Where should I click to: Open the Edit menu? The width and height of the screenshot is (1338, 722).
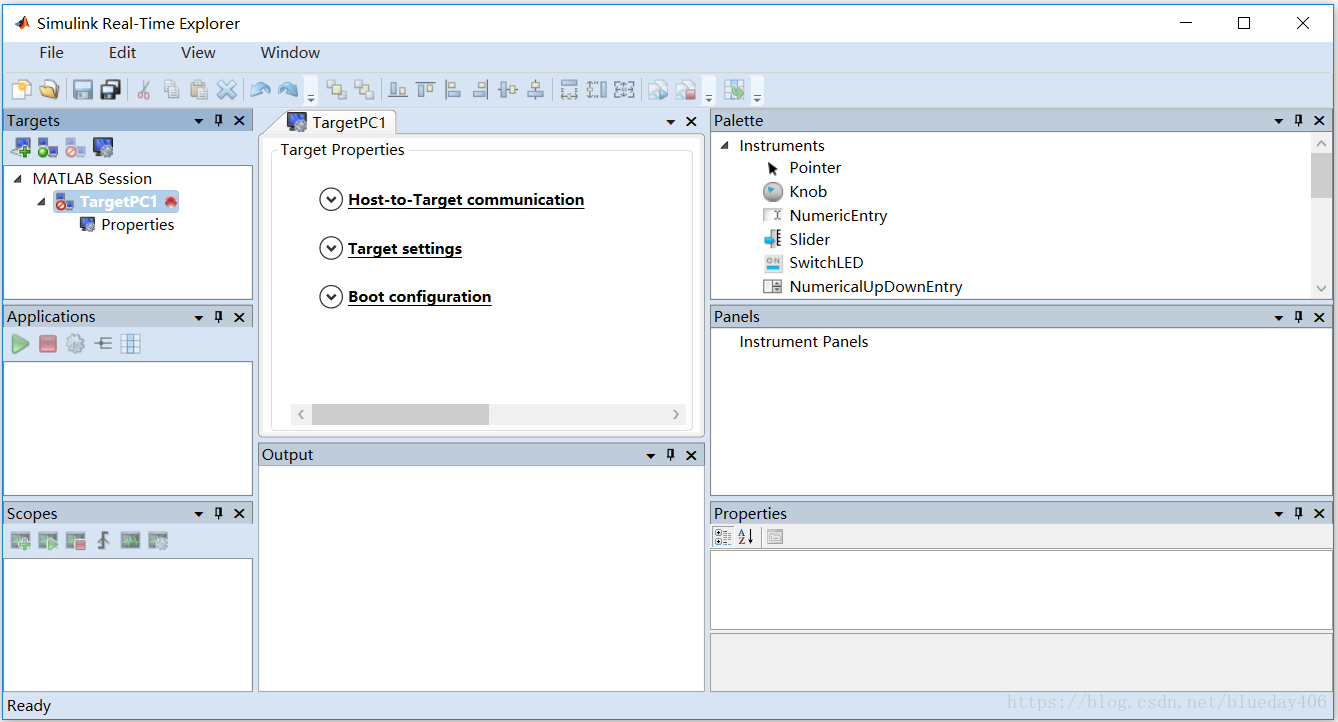click(x=123, y=53)
